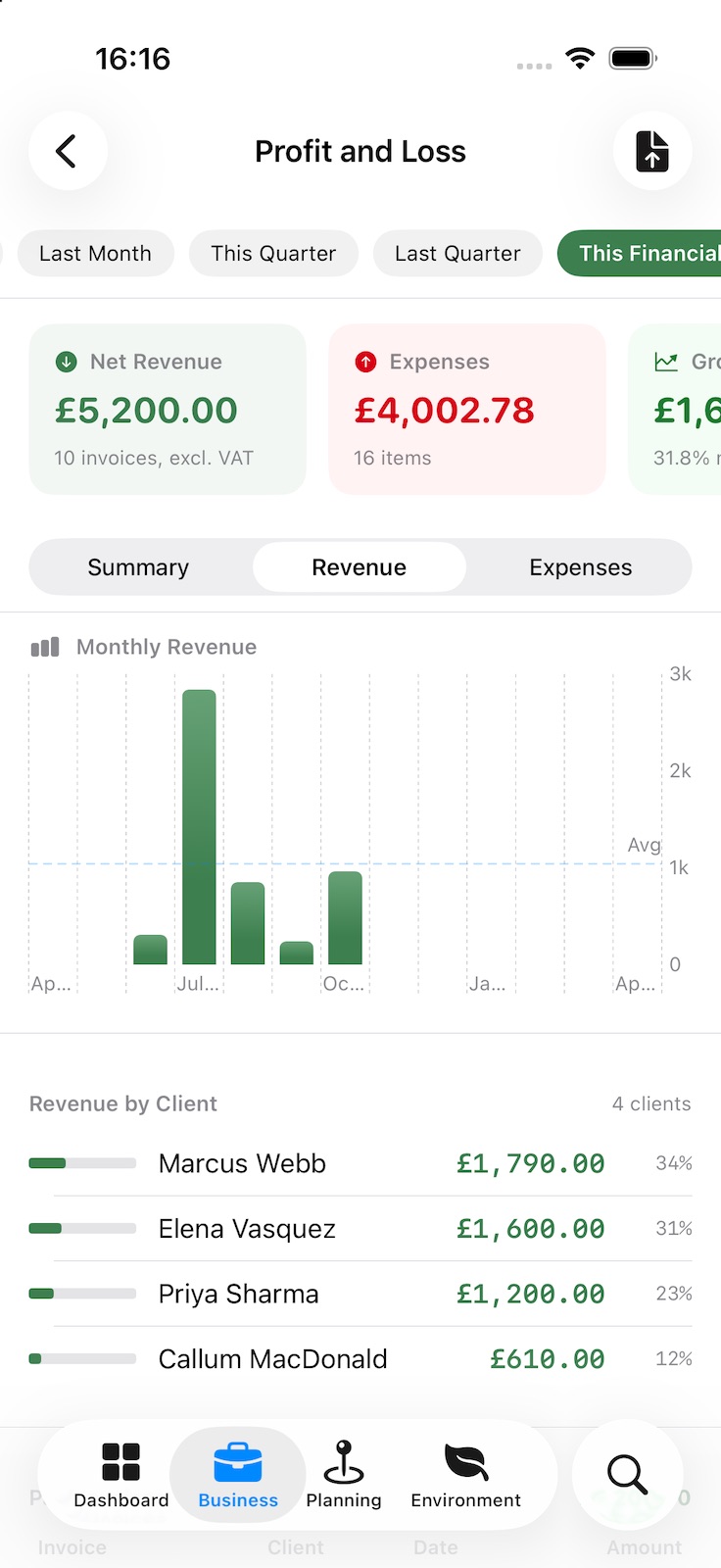
Task: Select the This Quarter filter
Action: 273,253
